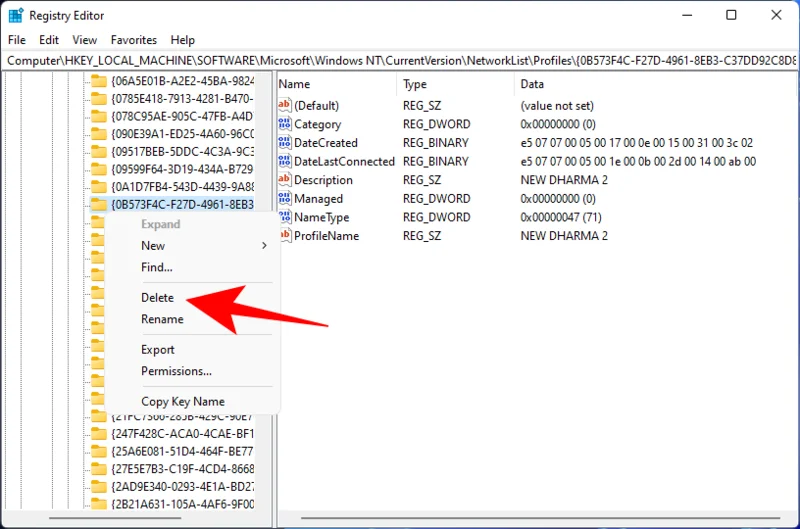Click the DateCreated binary value icon
800x529 pixels.
pyautogui.click(x=285, y=143)
